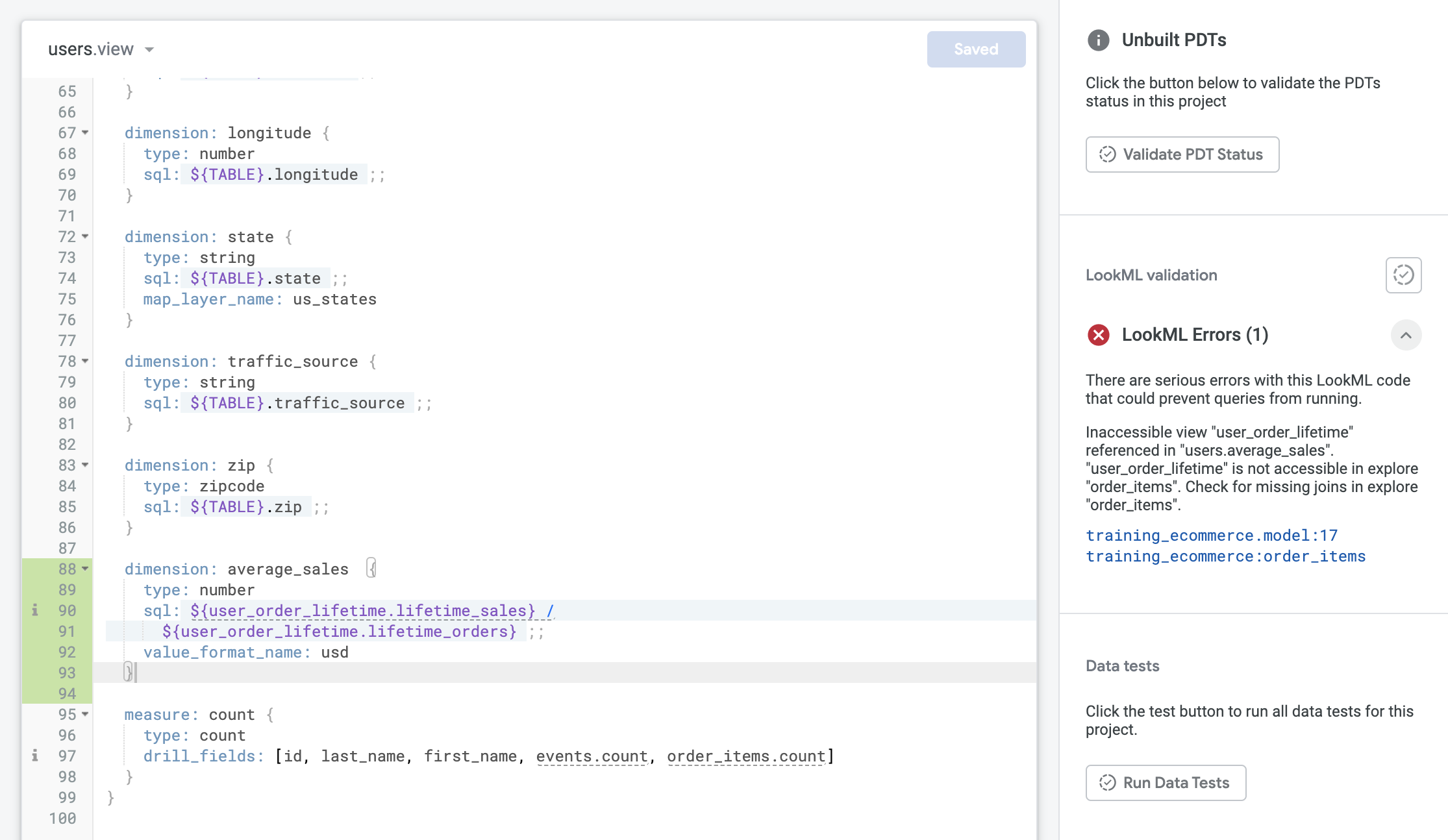Viewport: 1448px width, 840px height.
Task: Fold the traffic_source dimension at line 78
Action: click(x=85, y=361)
